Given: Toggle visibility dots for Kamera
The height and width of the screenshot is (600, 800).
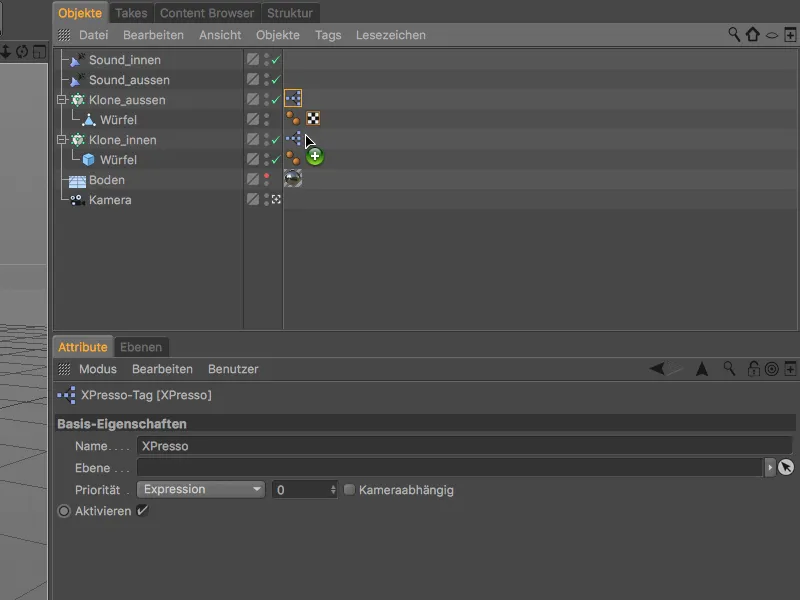Looking at the screenshot, I should [x=266, y=199].
